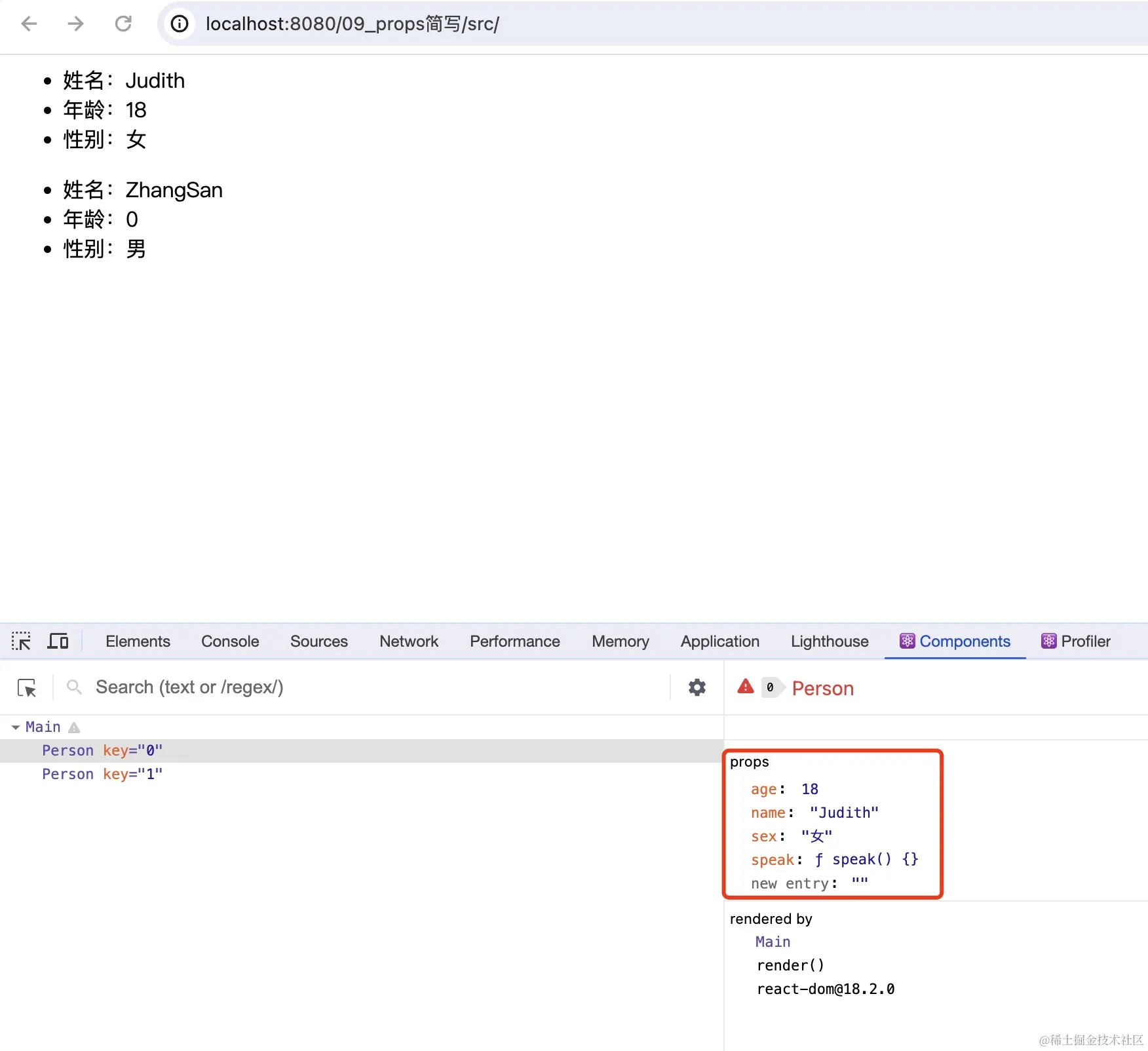Click the warning icon beside Main
Screen dimensions: 1148x1051
pyautogui.click(x=75, y=728)
